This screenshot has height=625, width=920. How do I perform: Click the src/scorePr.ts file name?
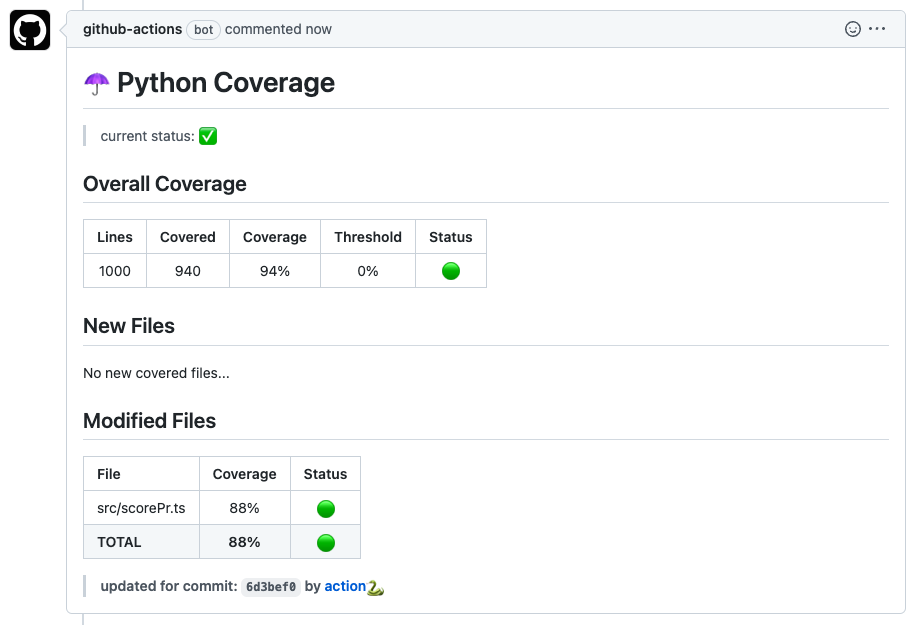coord(141,507)
